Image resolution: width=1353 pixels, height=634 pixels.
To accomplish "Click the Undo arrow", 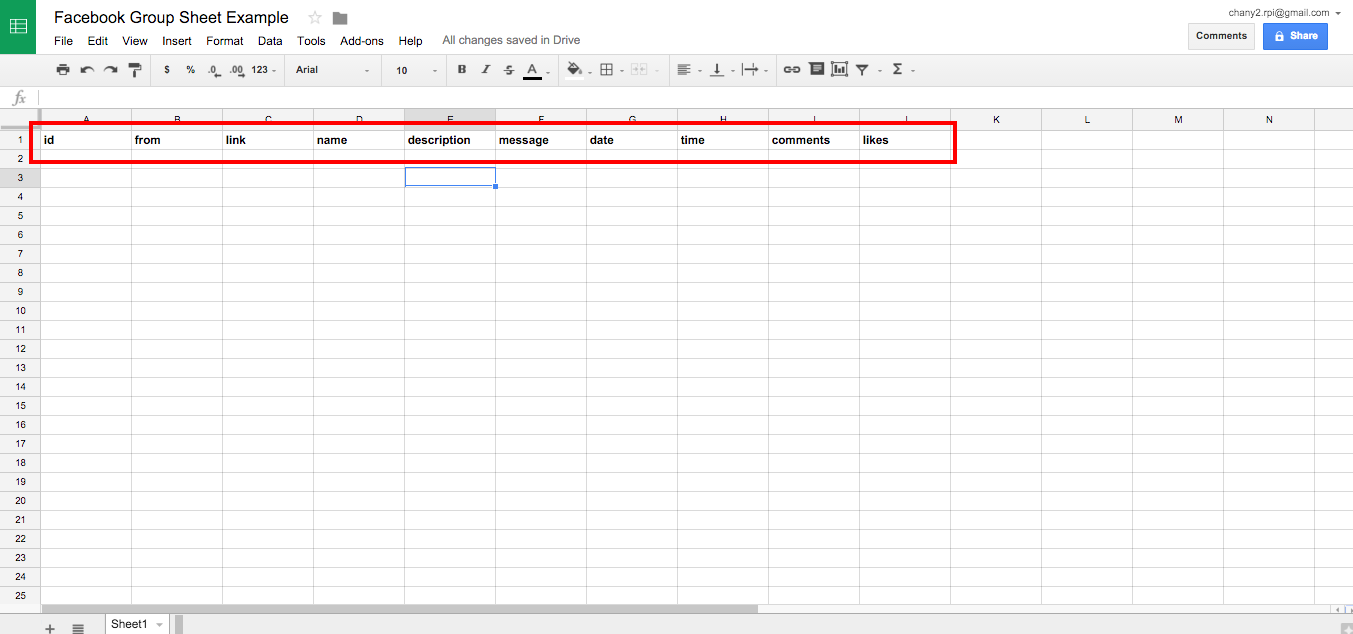I will click(x=87, y=70).
